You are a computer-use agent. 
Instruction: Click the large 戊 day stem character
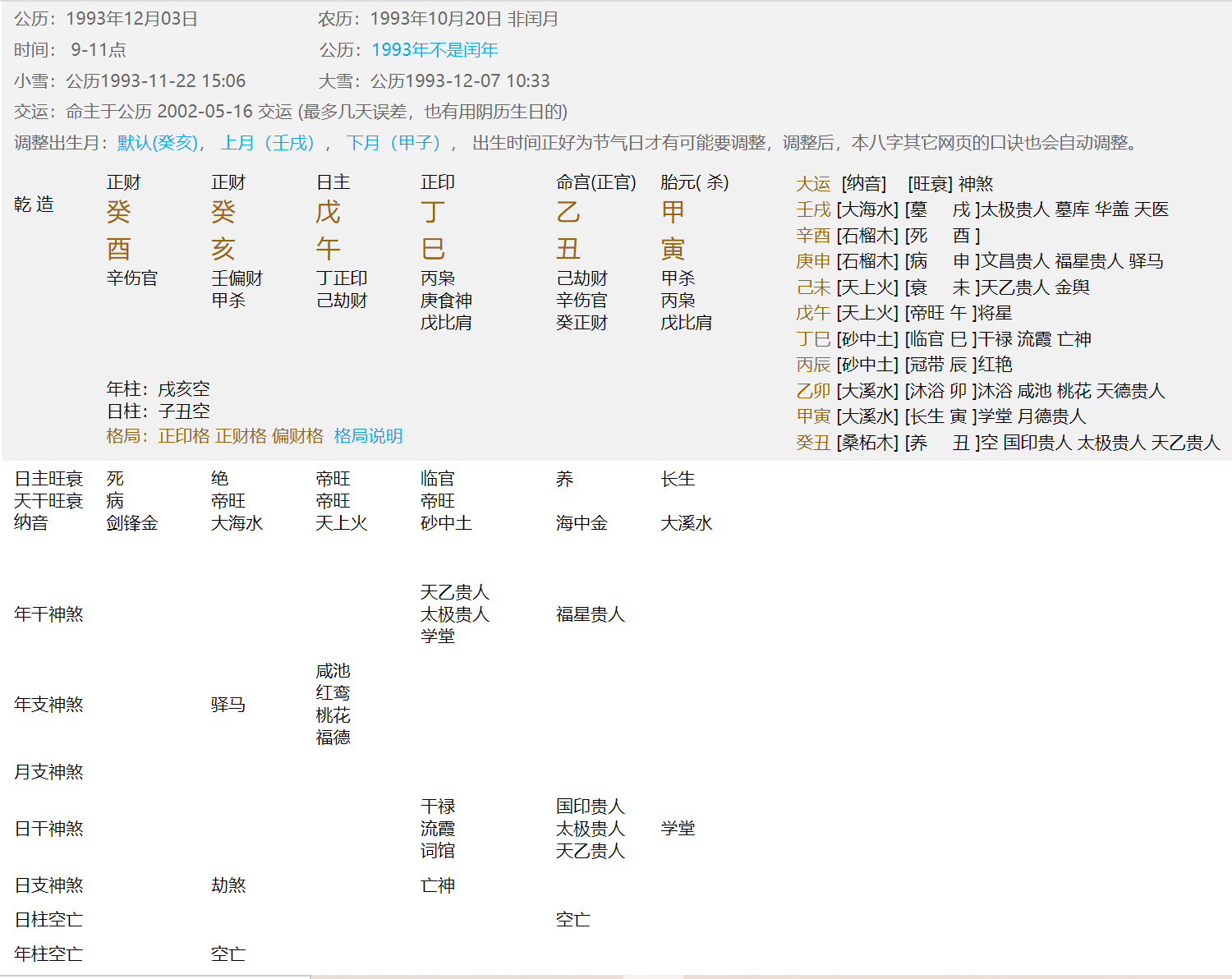[329, 212]
